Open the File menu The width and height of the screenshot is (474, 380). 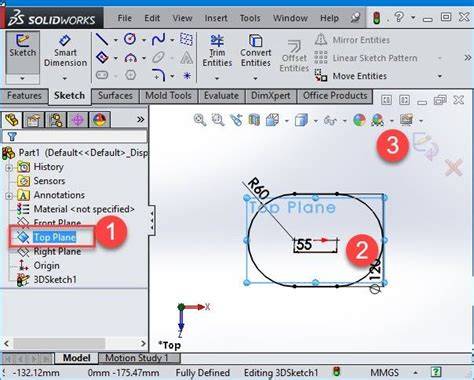click(x=124, y=18)
